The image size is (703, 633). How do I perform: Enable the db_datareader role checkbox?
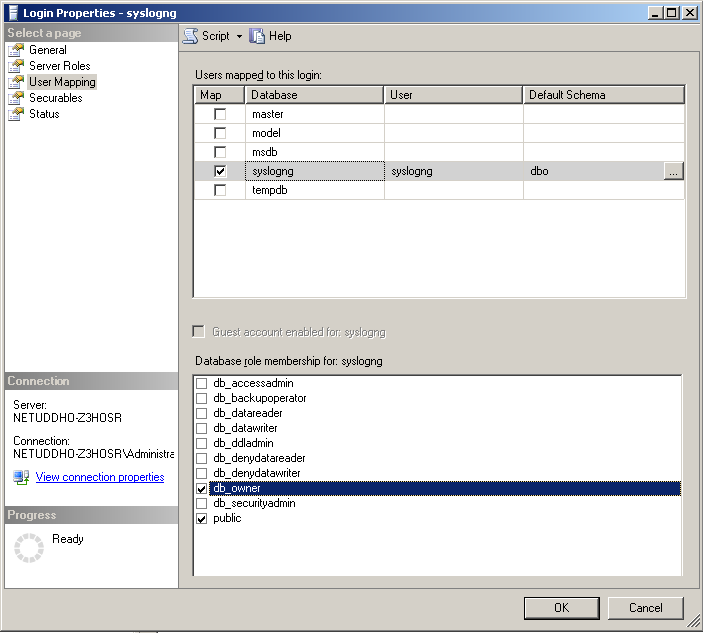[202, 414]
